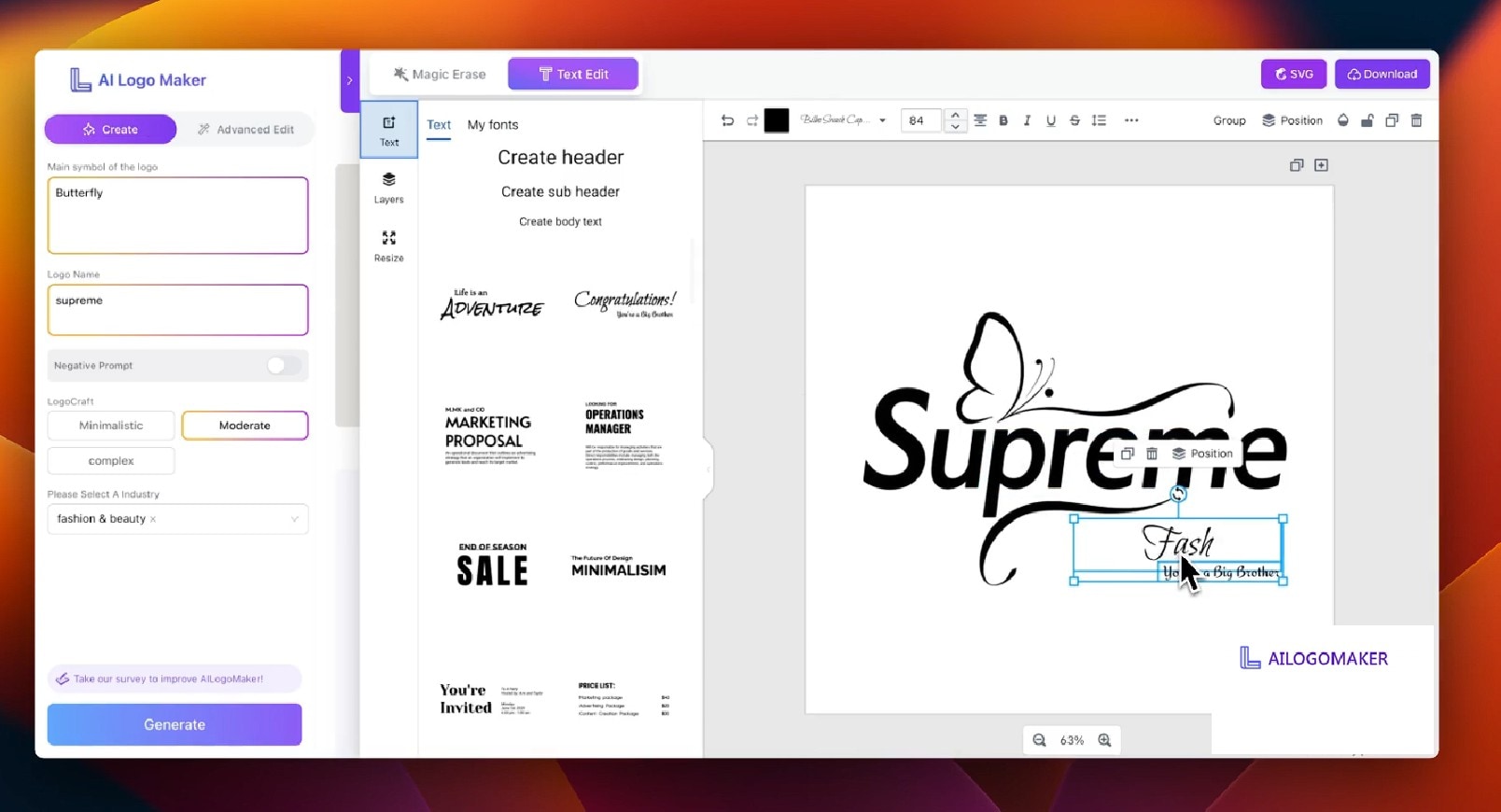Duplicate the page above the canvas
Screen dimensions: 1501x812
(1297, 165)
